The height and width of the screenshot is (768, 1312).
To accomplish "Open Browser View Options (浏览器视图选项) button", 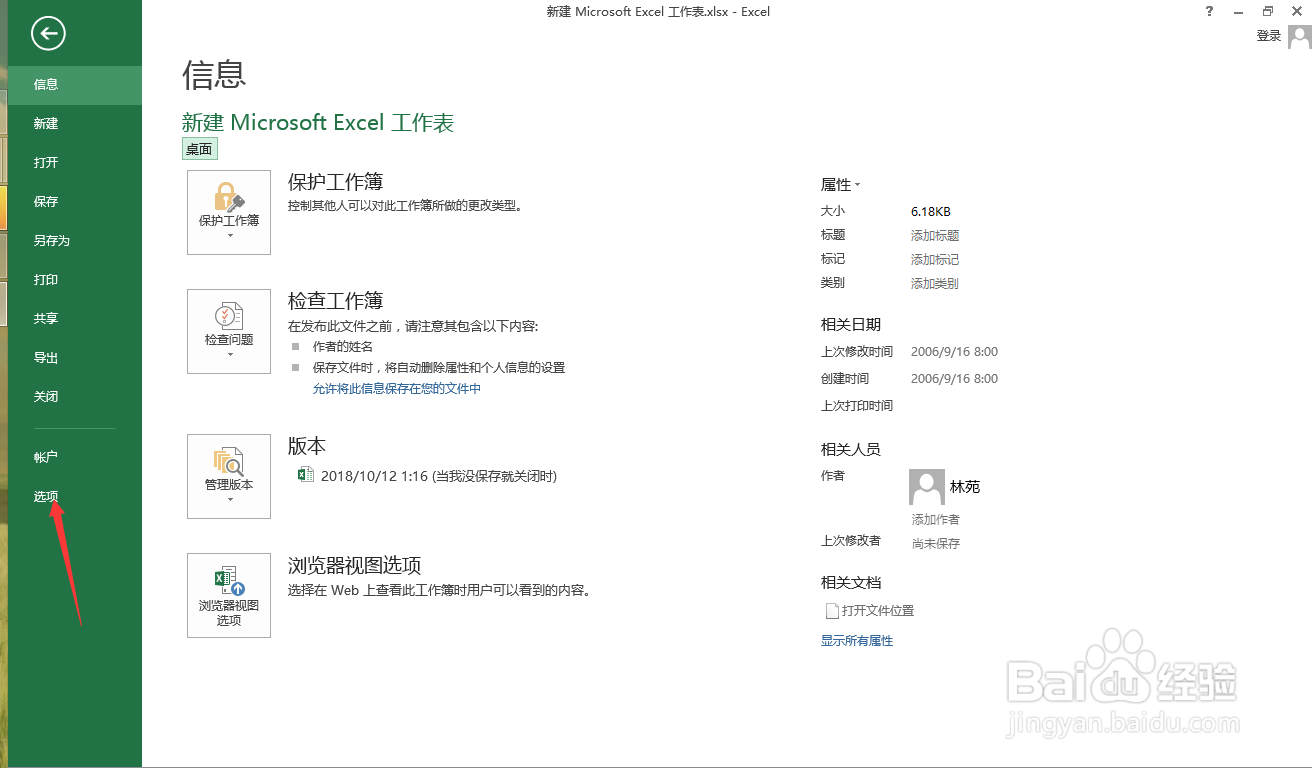I will 229,595.
